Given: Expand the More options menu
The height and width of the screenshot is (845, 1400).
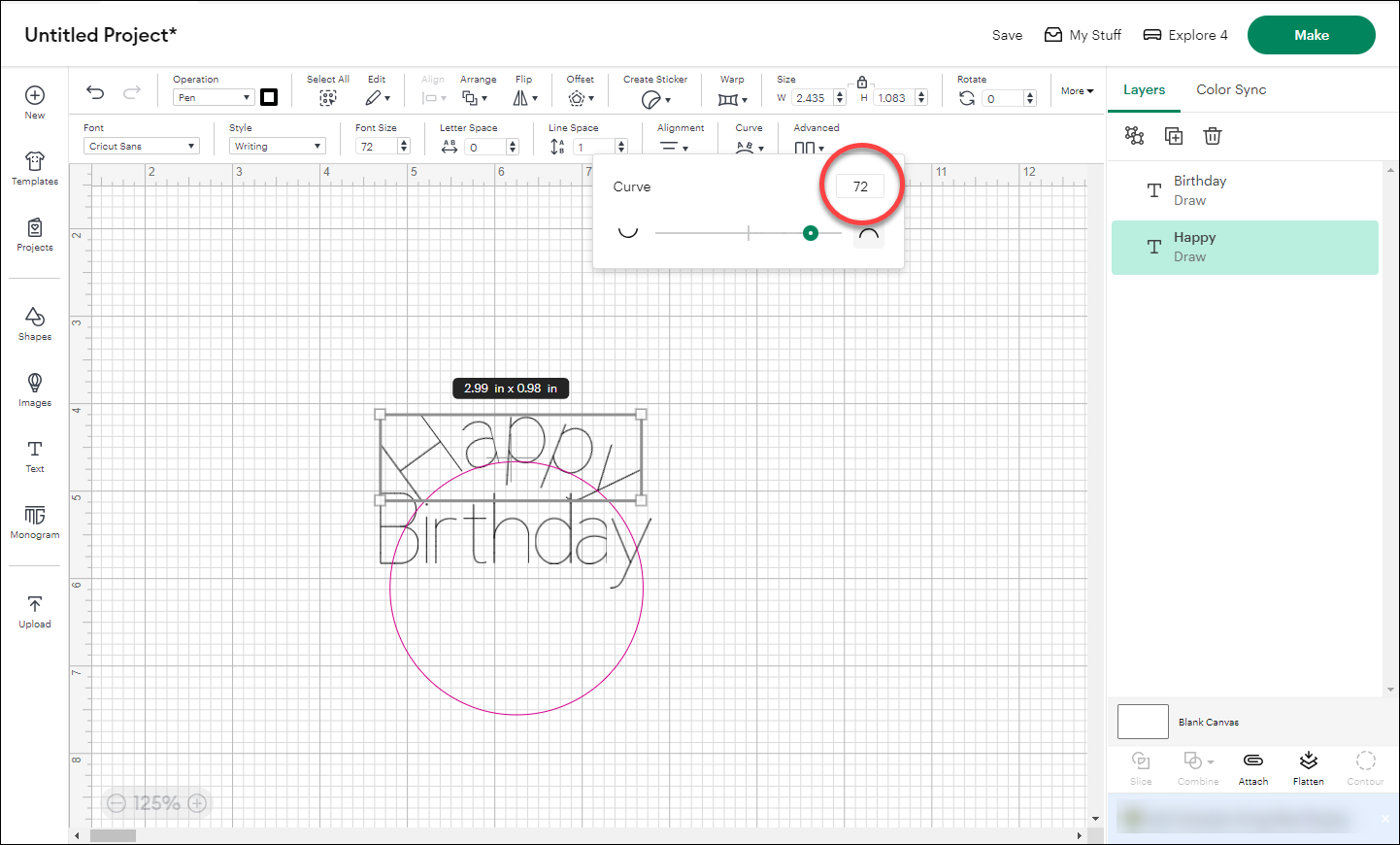Looking at the screenshot, I should 1076,90.
